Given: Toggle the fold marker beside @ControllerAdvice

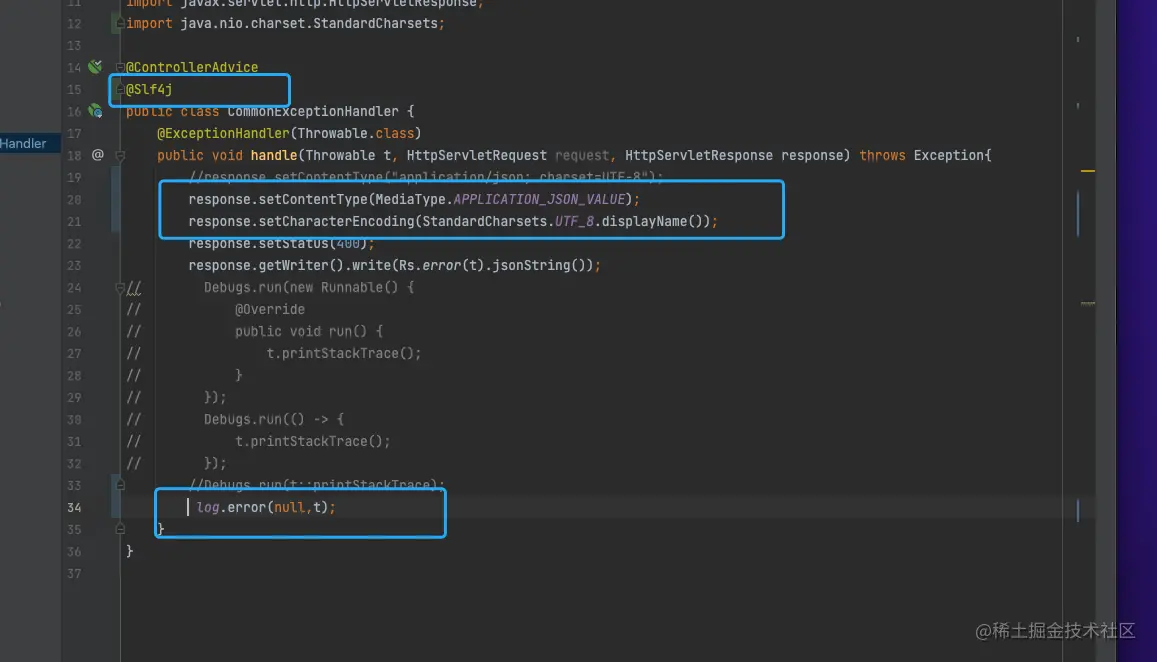Looking at the screenshot, I should coord(120,67).
